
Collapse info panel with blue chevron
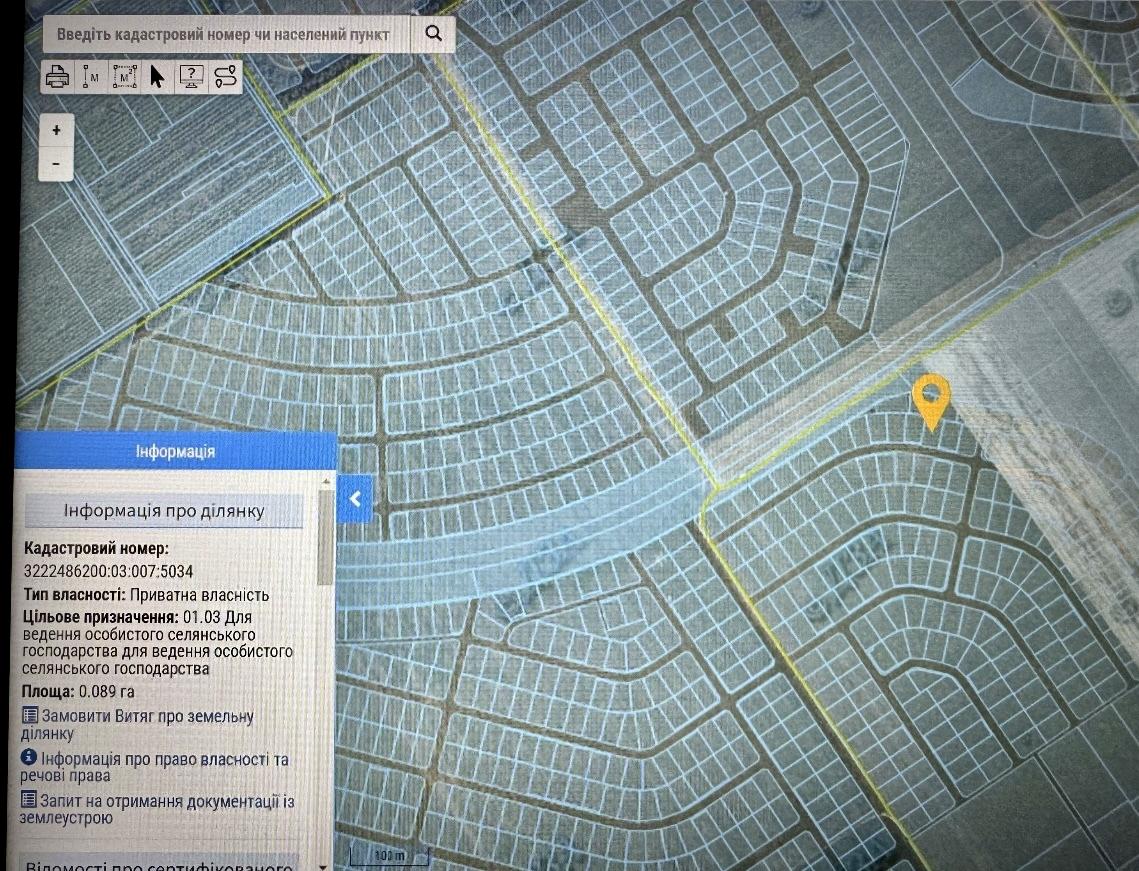[355, 497]
